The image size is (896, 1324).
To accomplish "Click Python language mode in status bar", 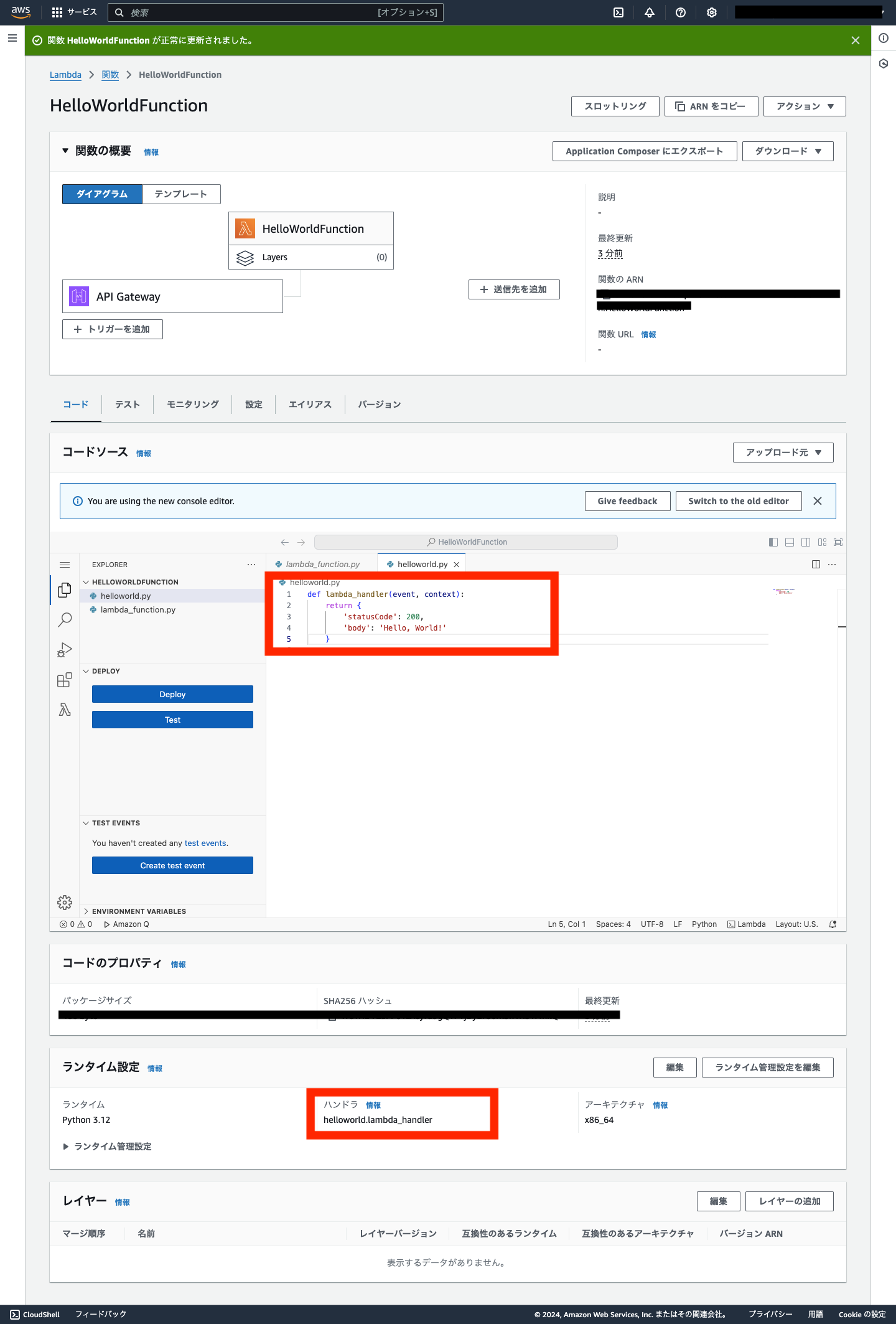I will click(x=704, y=924).
